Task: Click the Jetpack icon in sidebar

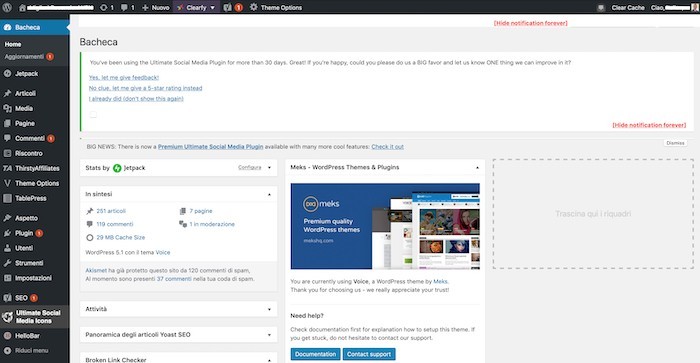Action: (x=8, y=74)
